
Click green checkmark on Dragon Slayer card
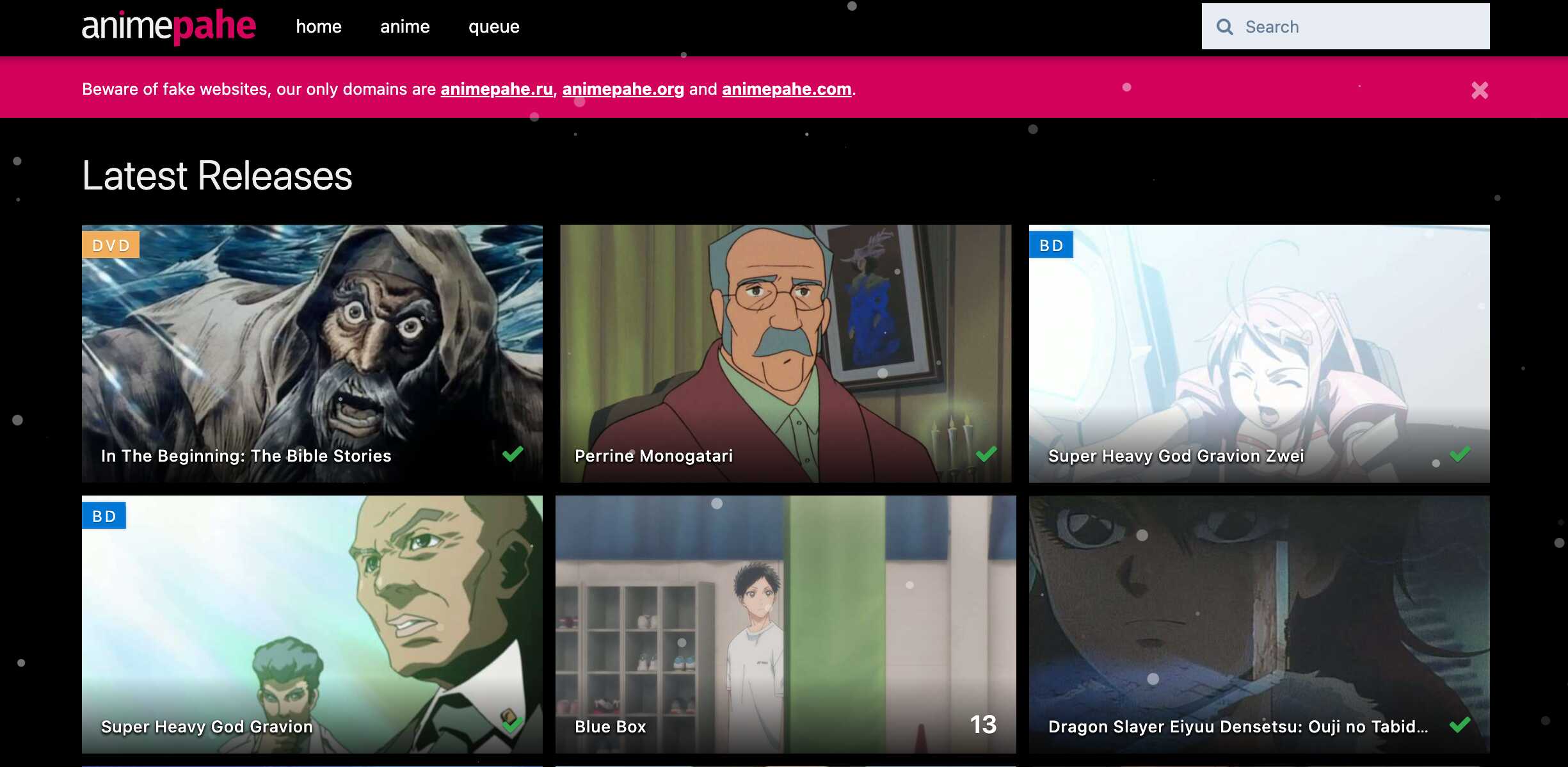pos(1460,725)
